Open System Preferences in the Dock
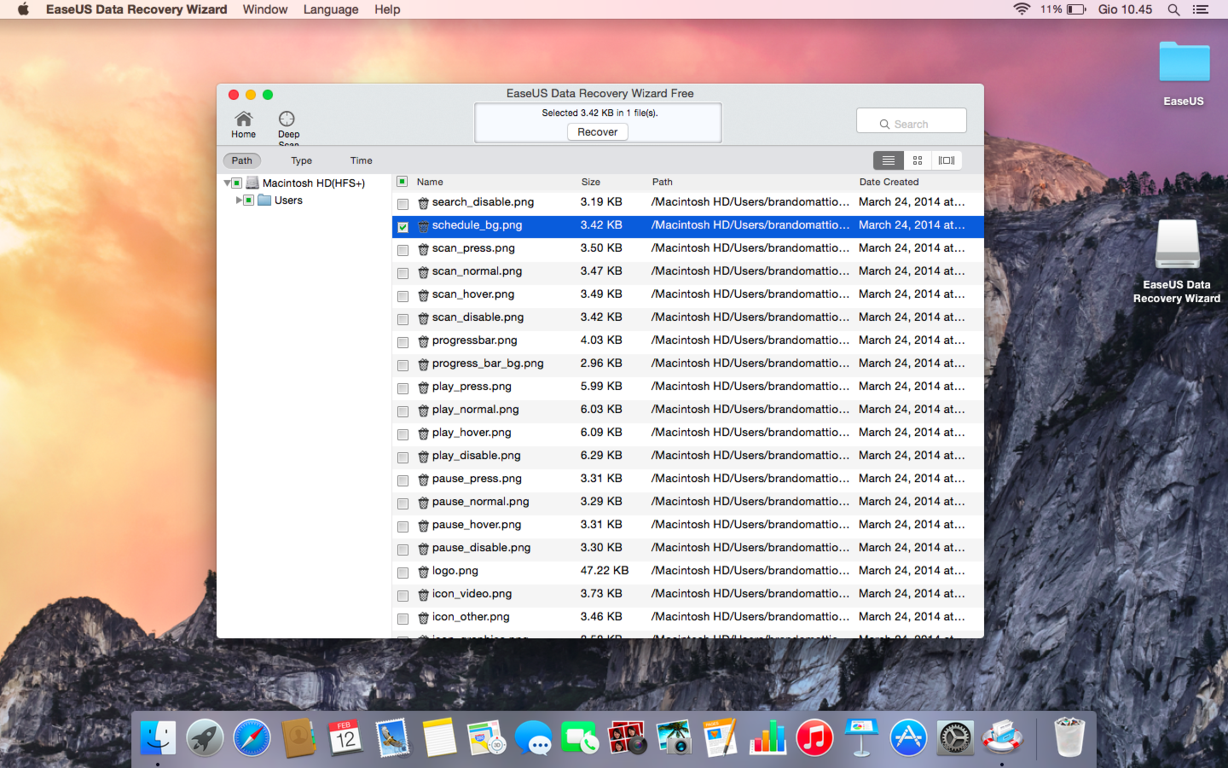This screenshot has width=1228, height=768. point(955,738)
